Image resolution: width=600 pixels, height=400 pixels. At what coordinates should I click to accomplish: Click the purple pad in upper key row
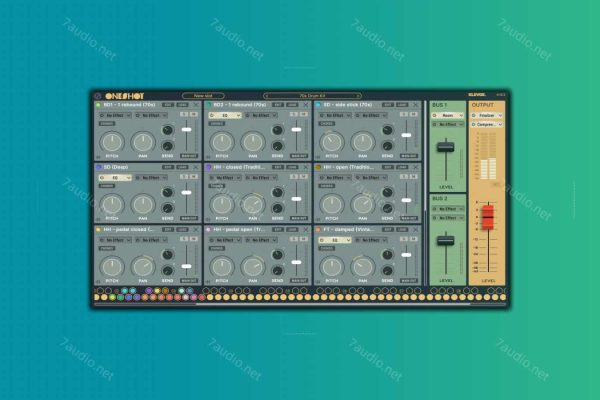(149, 291)
